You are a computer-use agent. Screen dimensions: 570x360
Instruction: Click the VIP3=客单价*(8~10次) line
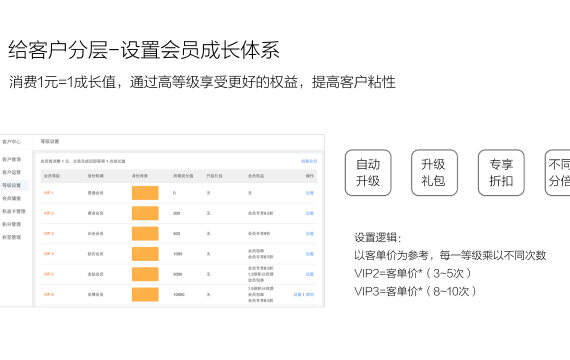pyautogui.click(x=416, y=291)
